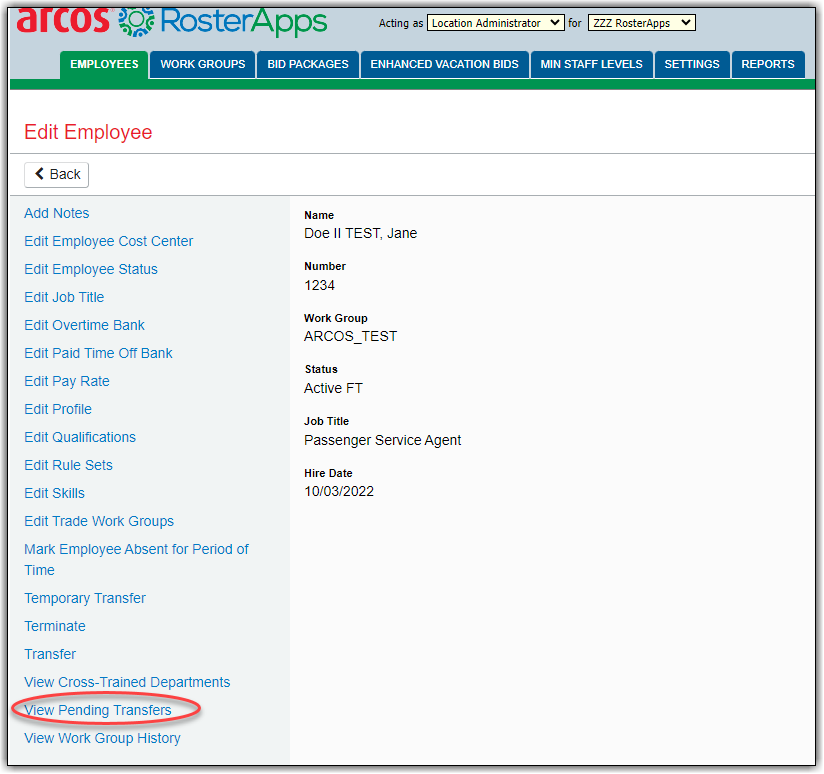Go to the Bid Packages tab
The height and width of the screenshot is (774, 824).
[308, 64]
